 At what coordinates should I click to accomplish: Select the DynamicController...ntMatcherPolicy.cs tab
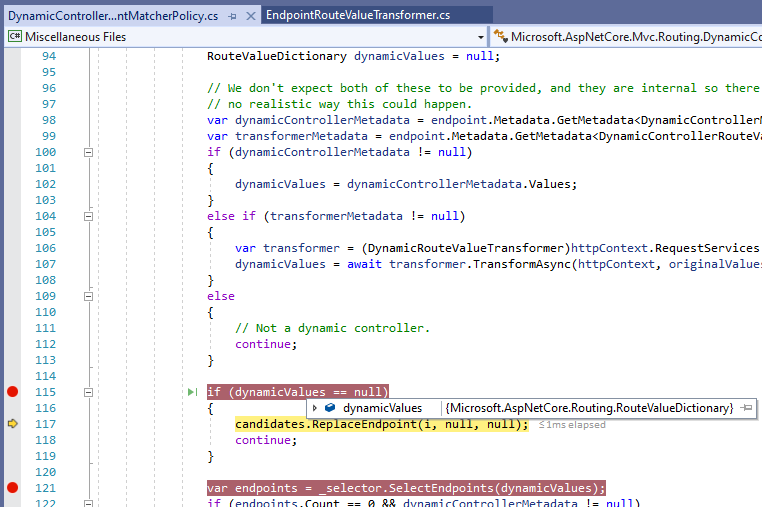[x=113, y=16]
